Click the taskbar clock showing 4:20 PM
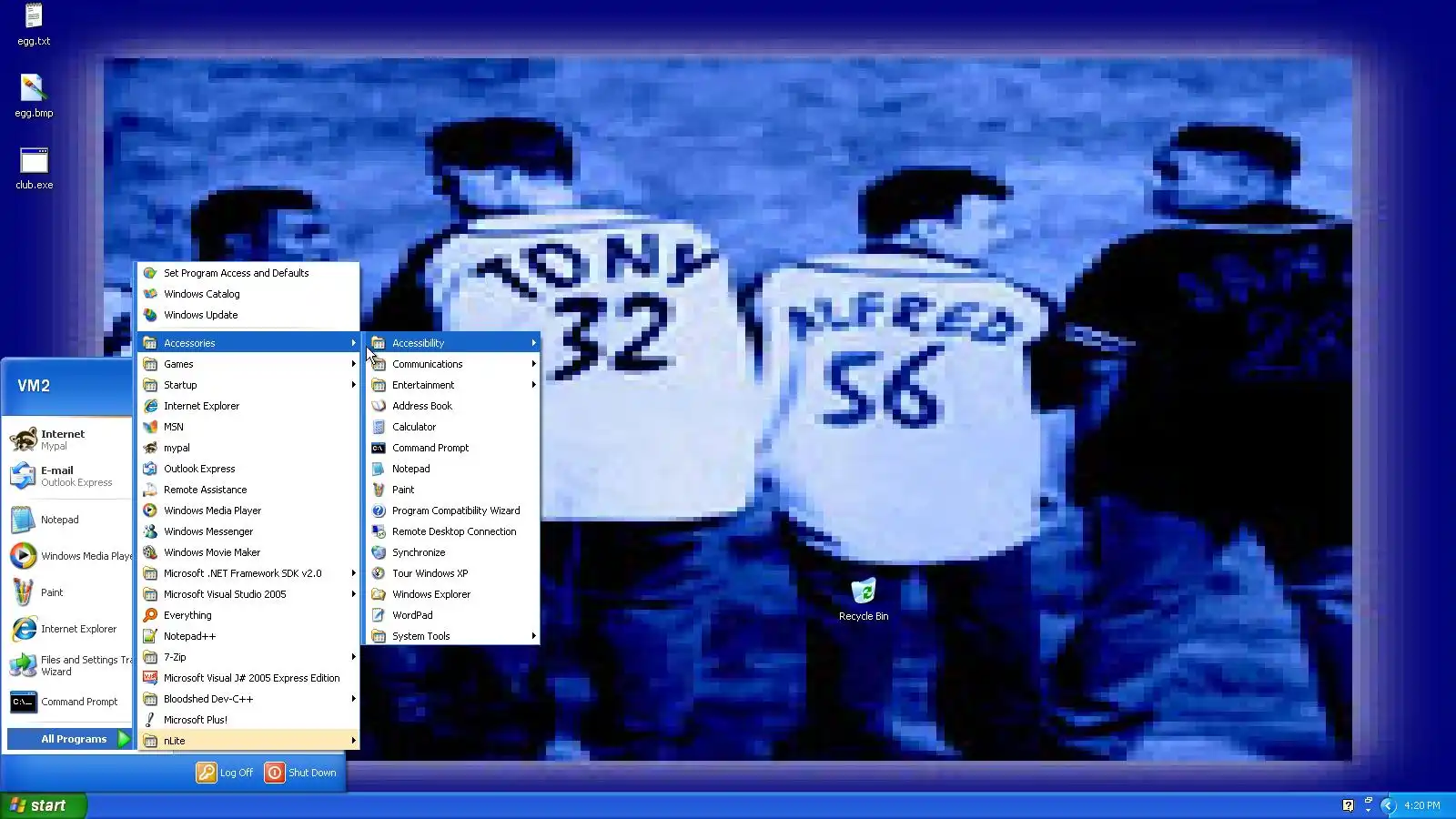This screenshot has height=819, width=1456. pos(1421,805)
